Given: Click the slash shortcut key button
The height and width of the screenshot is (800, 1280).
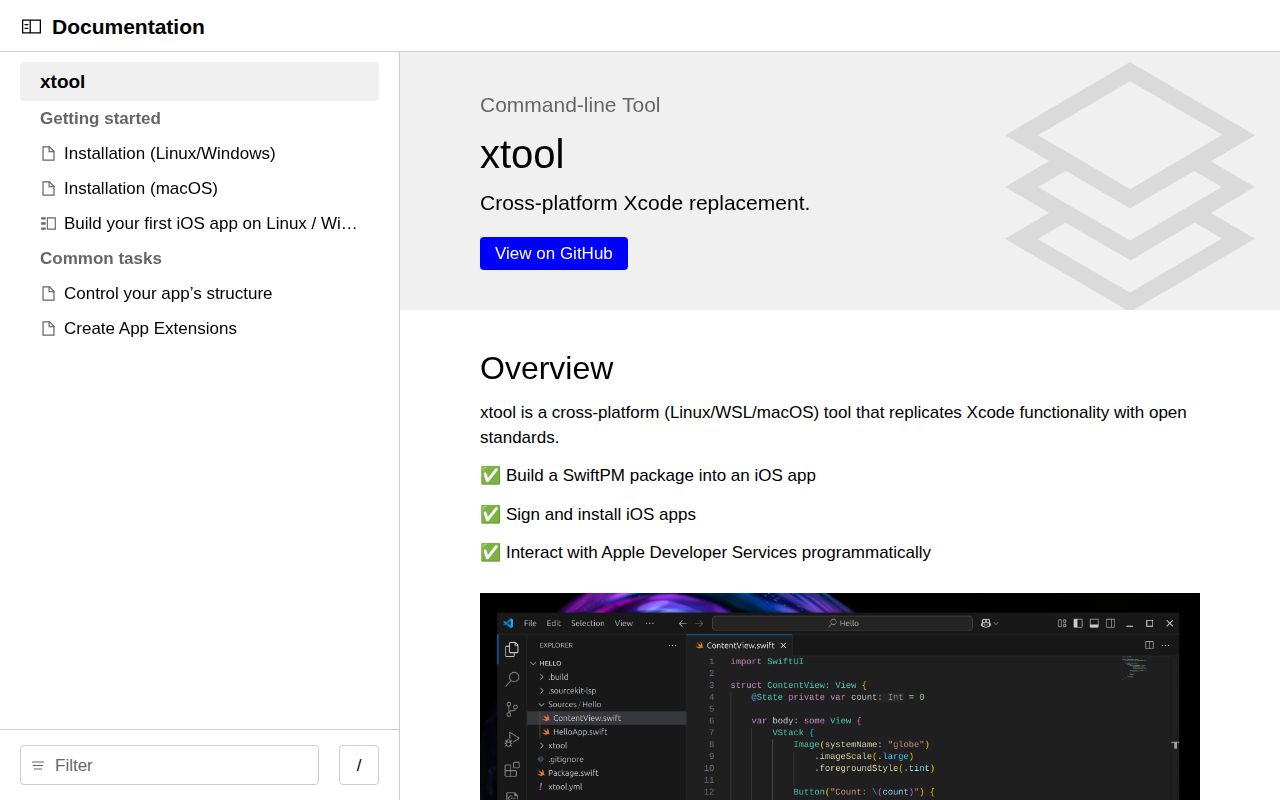Looking at the screenshot, I should pyautogui.click(x=359, y=765).
